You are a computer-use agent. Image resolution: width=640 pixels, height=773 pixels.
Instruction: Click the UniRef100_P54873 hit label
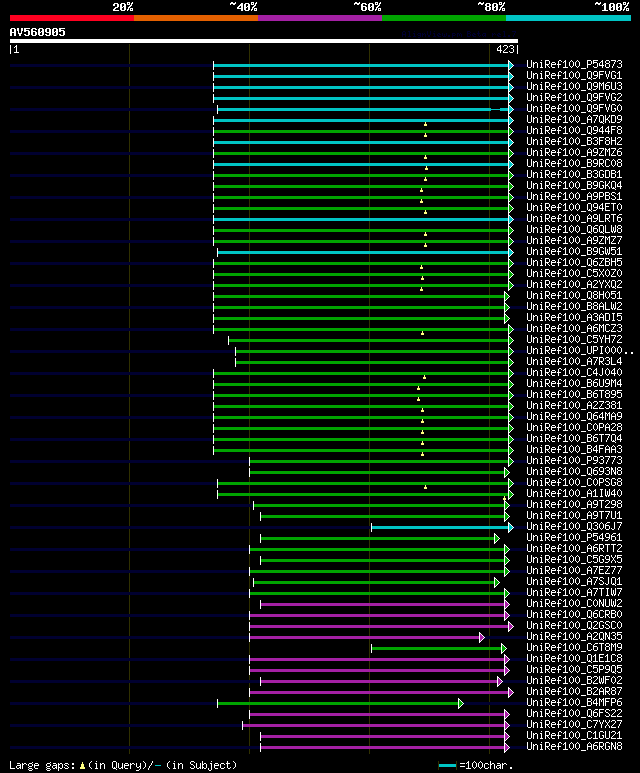point(574,65)
